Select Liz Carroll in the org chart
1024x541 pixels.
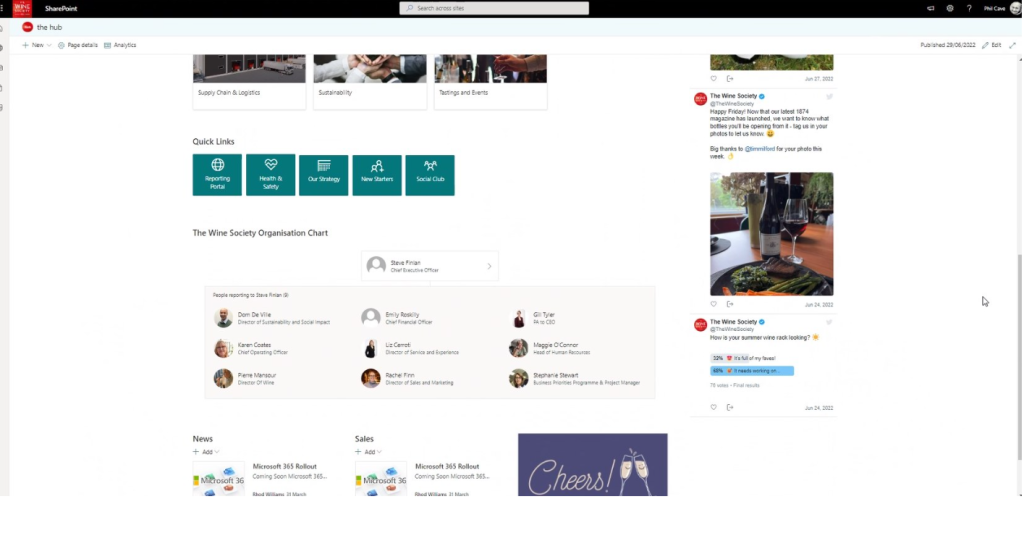(410, 348)
